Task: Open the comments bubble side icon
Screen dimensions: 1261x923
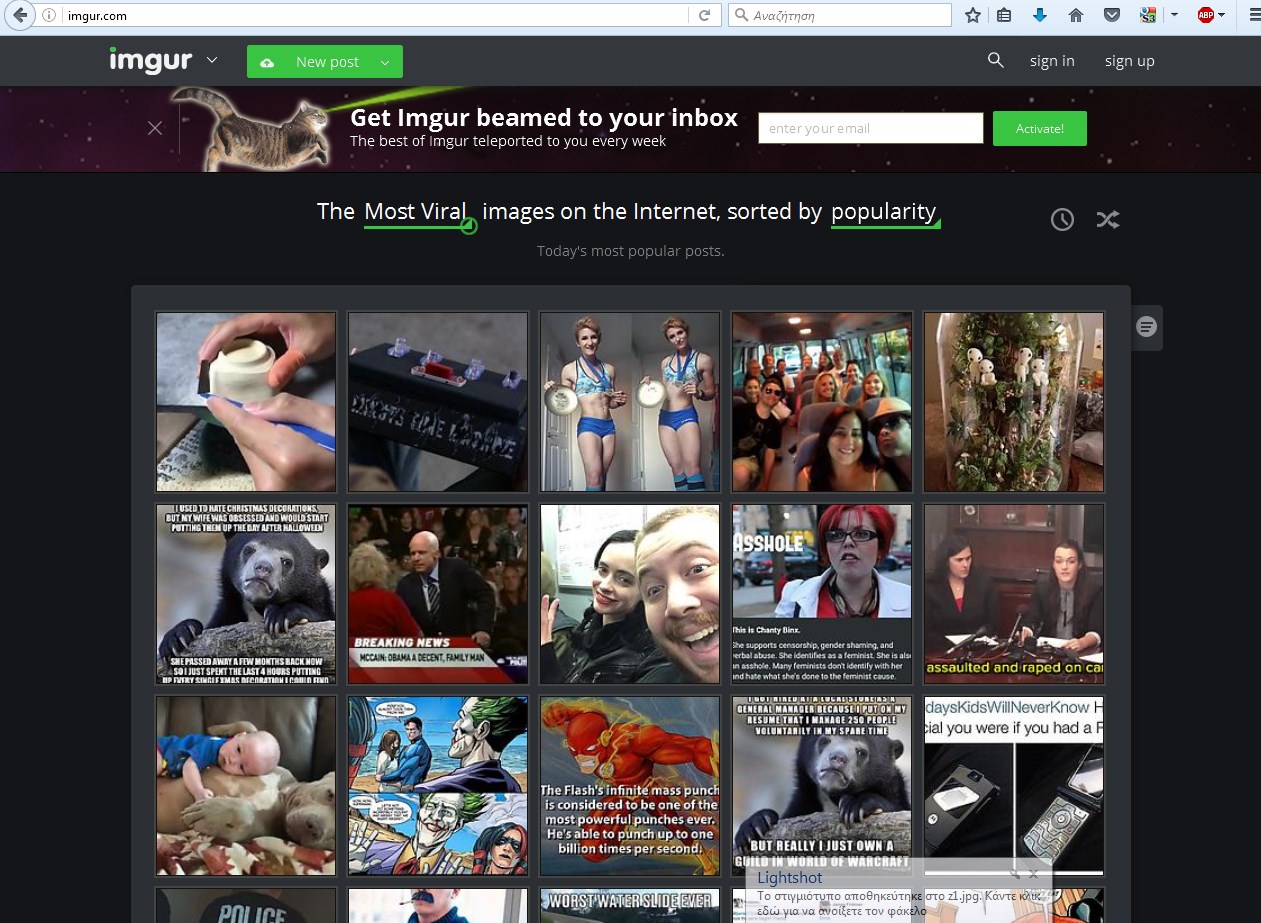Action: click(1147, 327)
